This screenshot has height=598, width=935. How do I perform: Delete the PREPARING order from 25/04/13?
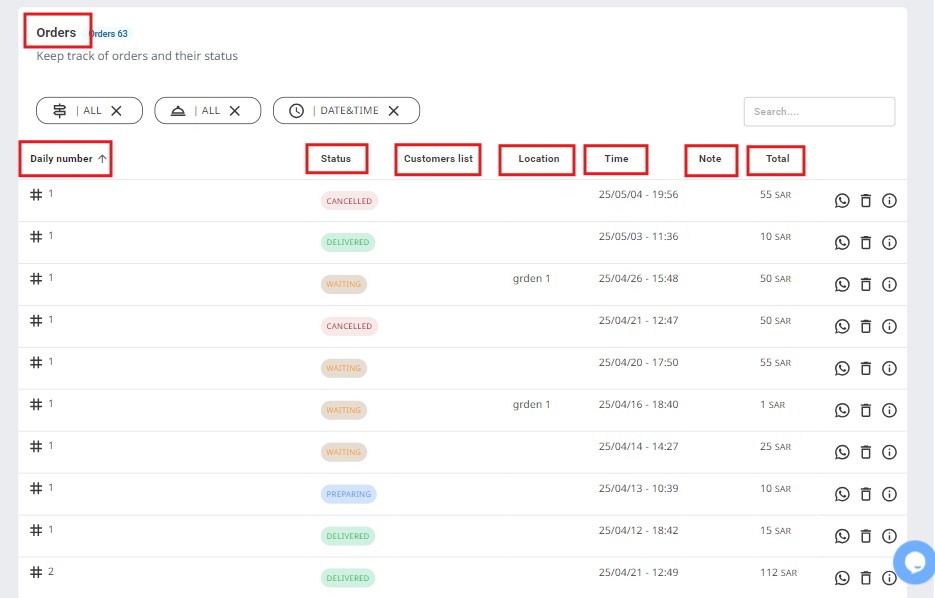pos(866,494)
